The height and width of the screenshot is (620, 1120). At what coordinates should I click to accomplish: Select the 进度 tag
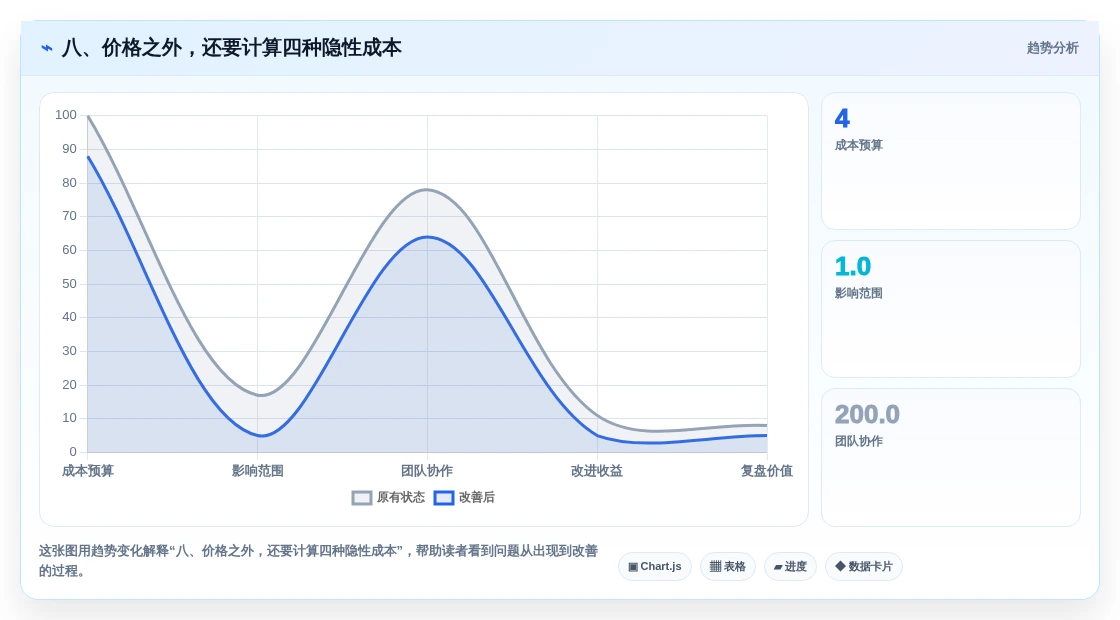[x=790, y=566]
